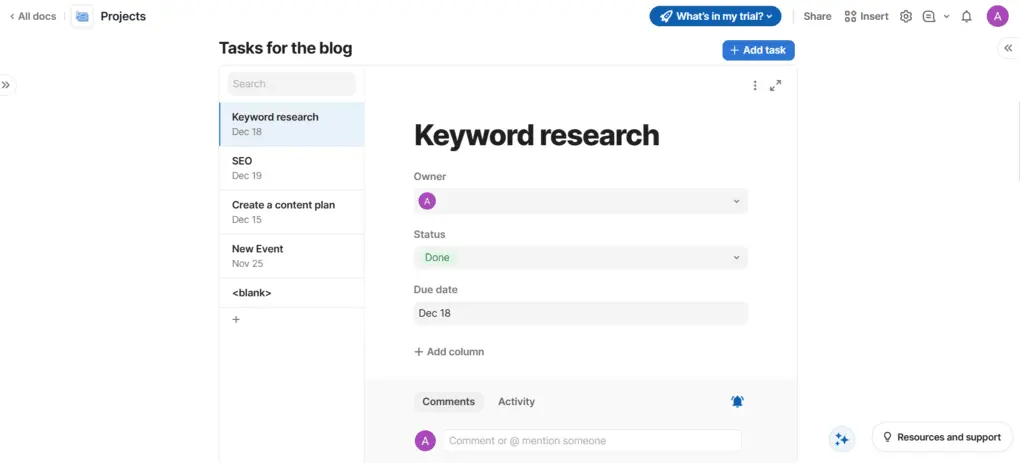Expand the left sidebar with double chevron
Viewport: 1020px width, 463px height.
tap(6, 85)
